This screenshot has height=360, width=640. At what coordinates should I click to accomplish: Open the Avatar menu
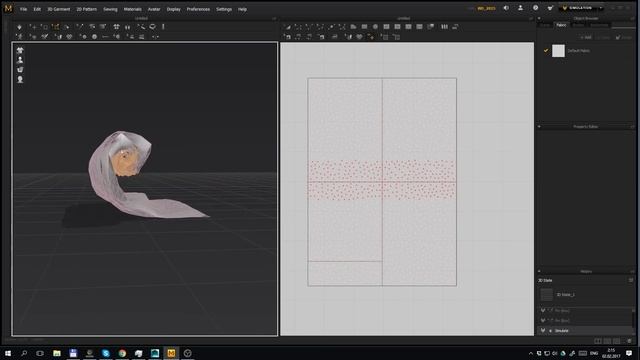pos(154,9)
